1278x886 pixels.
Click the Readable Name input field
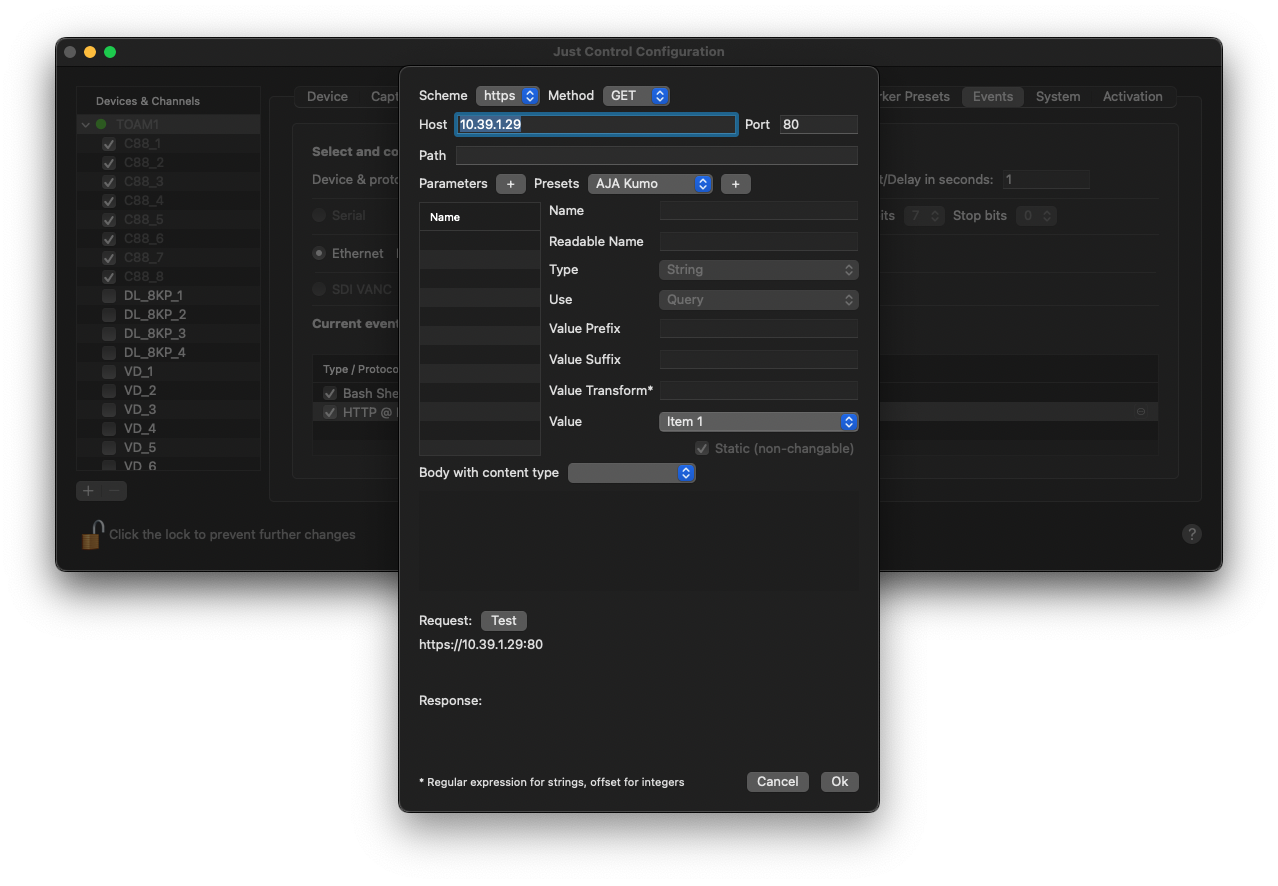(x=759, y=242)
